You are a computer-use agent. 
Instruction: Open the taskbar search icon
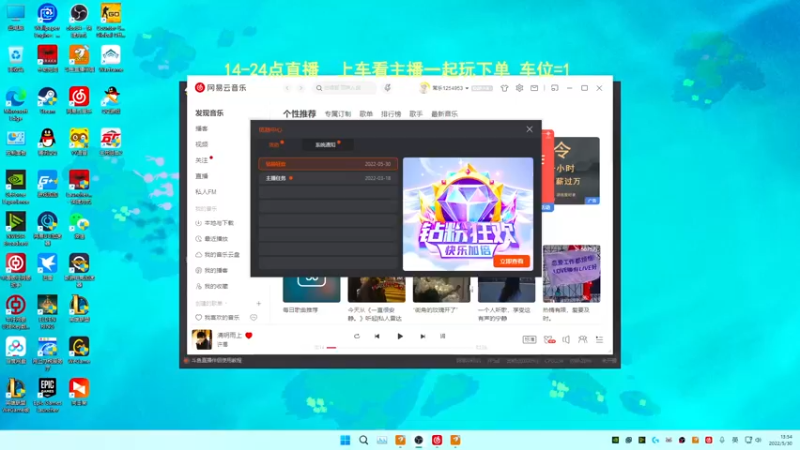pos(364,440)
